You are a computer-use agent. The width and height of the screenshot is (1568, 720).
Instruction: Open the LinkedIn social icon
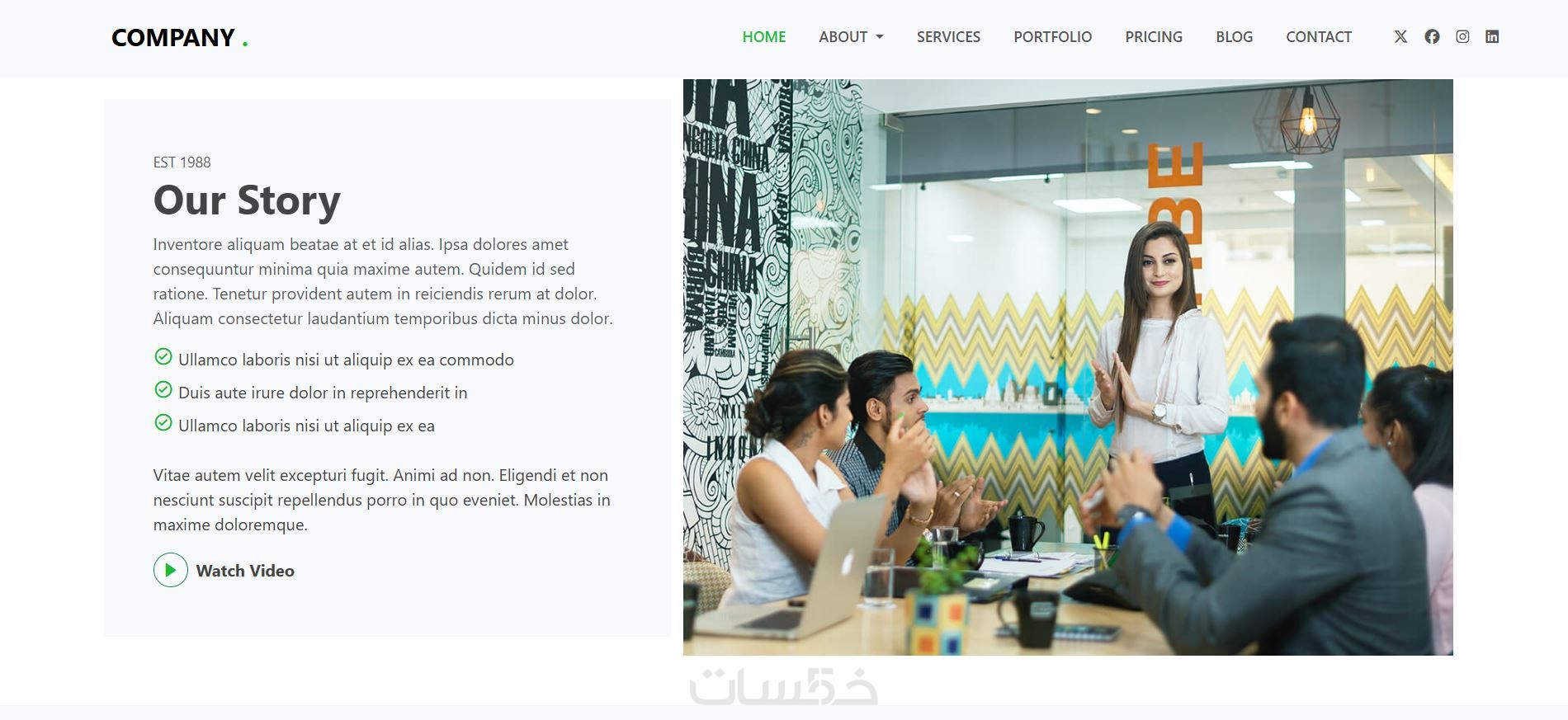point(1492,36)
